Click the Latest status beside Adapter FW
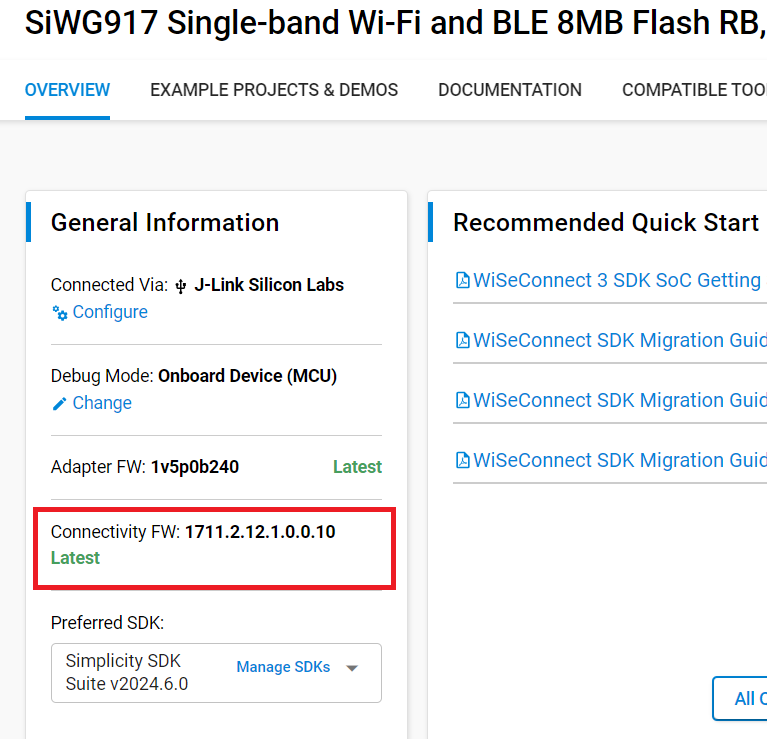The height and width of the screenshot is (739, 767). point(357,467)
